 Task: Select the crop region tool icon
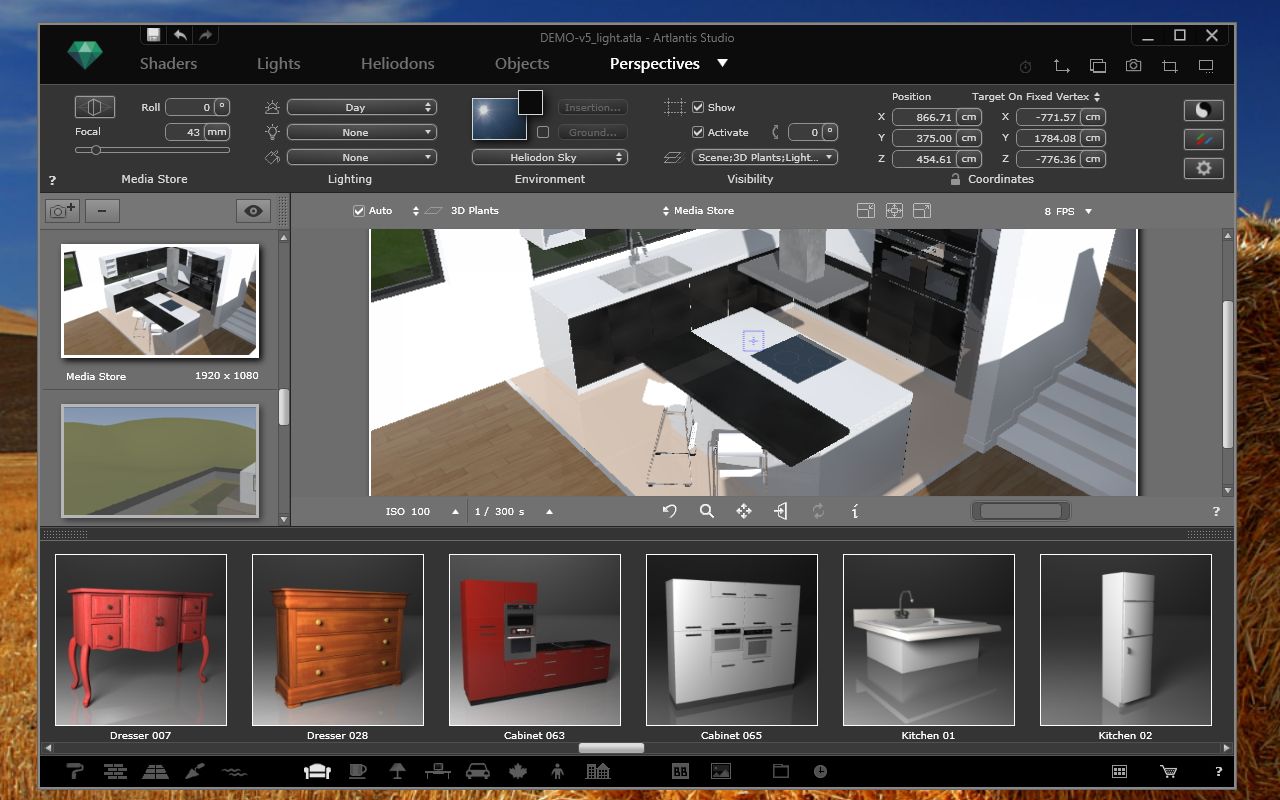click(1169, 66)
